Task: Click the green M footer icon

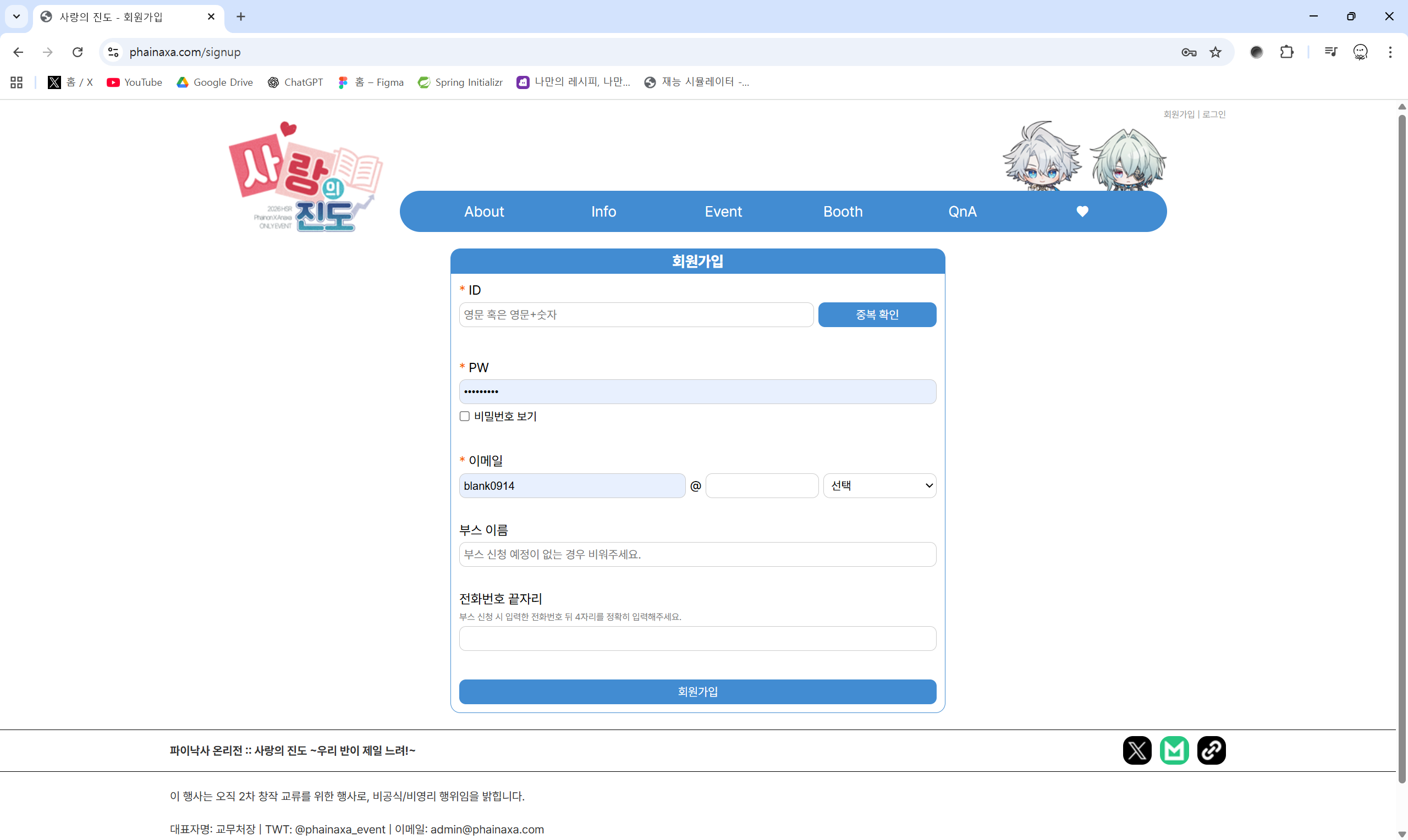Action: (x=1174, y=750)
